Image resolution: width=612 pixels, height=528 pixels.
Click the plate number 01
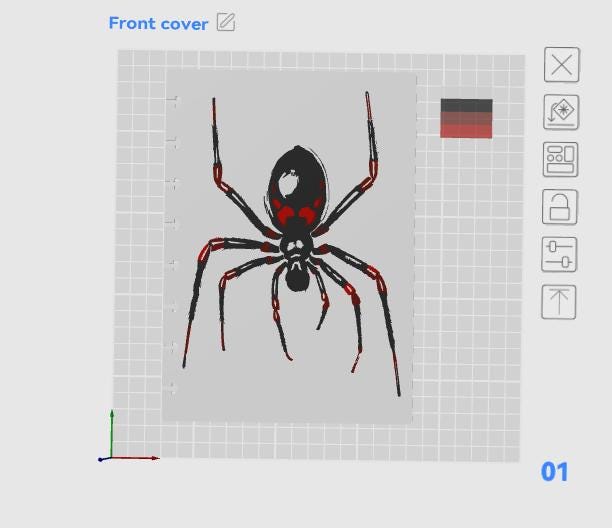point(555,472)
